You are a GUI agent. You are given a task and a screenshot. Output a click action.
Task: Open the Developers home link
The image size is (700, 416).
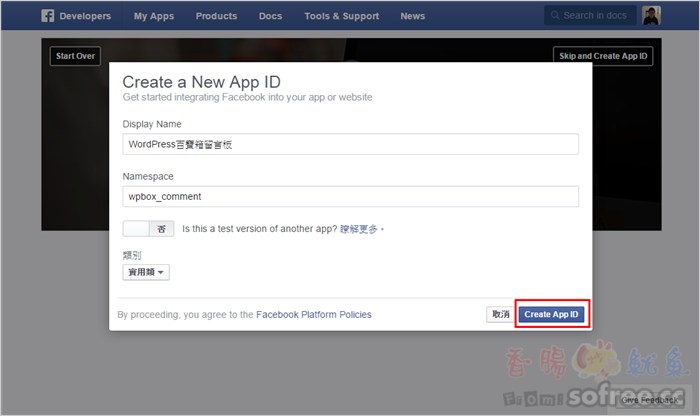pos(85,16)
